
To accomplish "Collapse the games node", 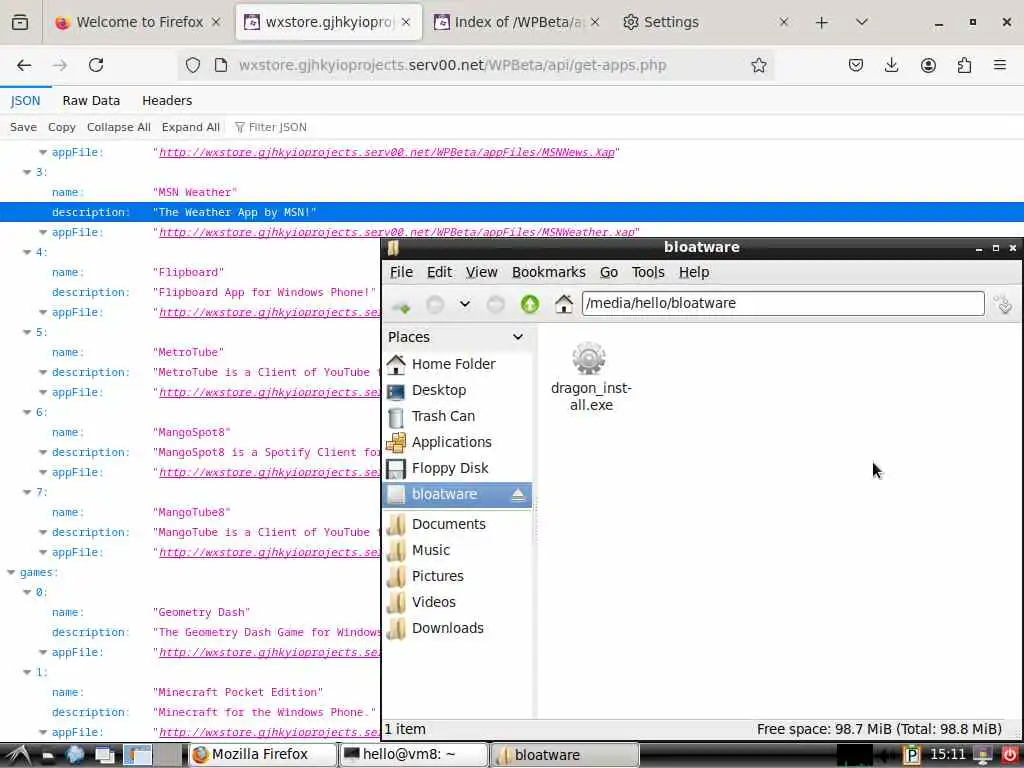I will 11,572.
